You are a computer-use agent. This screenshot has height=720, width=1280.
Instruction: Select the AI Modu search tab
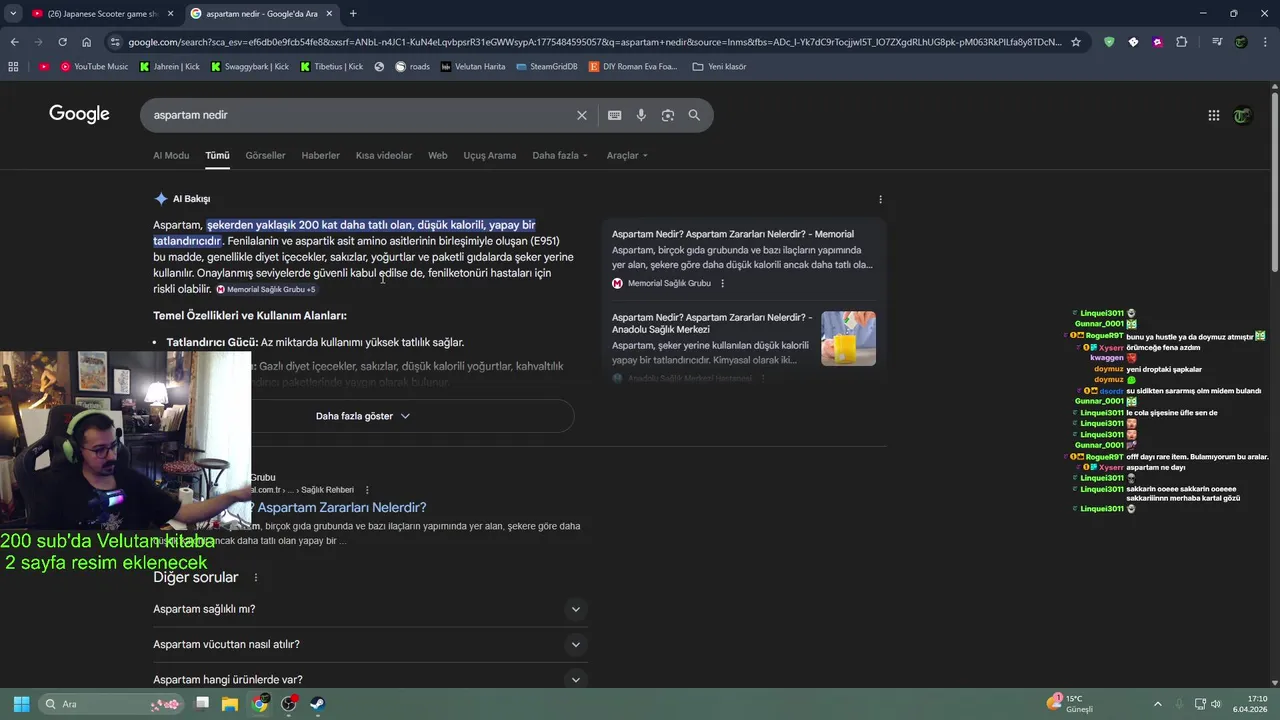(171, 155)
